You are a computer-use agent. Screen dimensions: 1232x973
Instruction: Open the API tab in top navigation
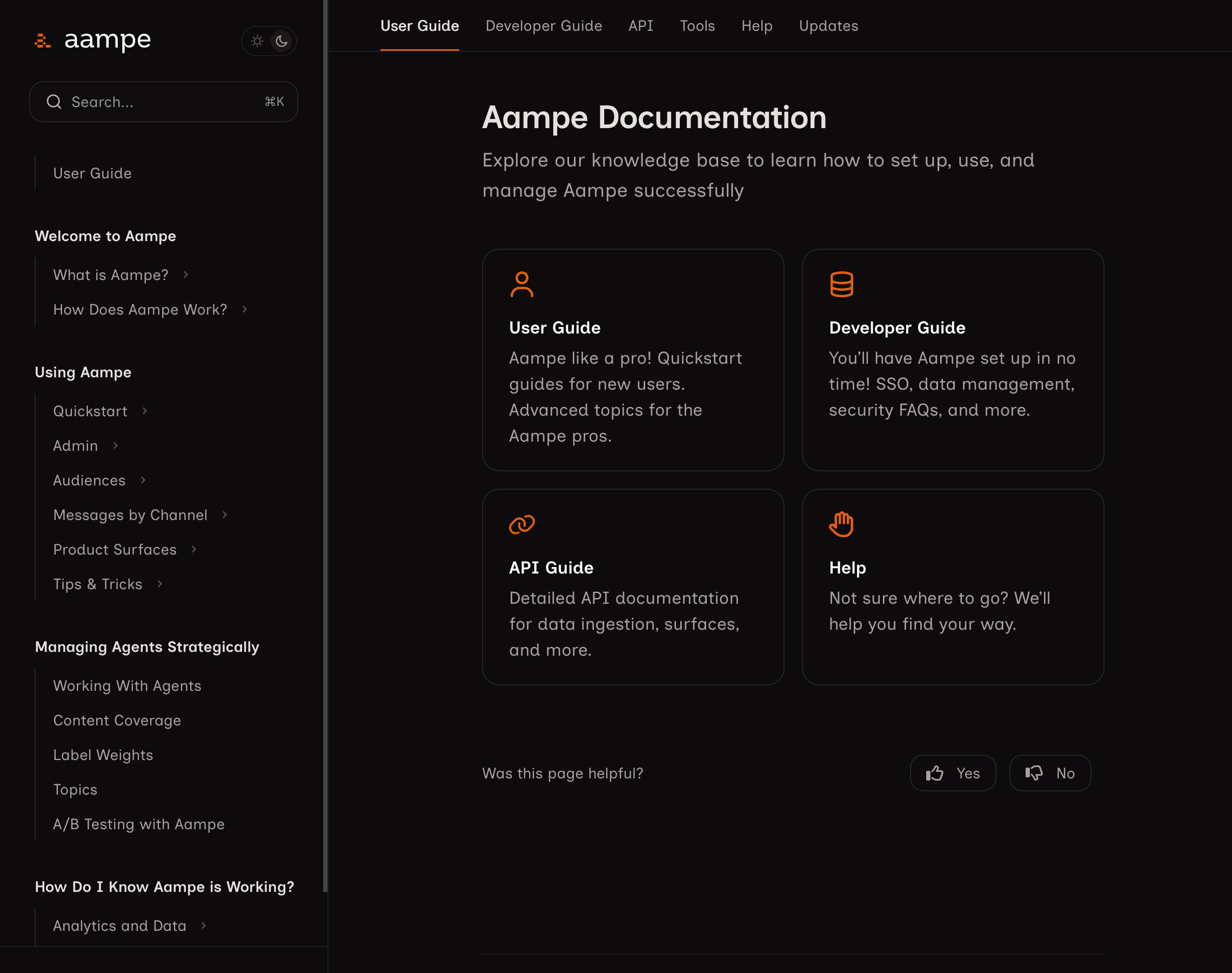[640, 25]
